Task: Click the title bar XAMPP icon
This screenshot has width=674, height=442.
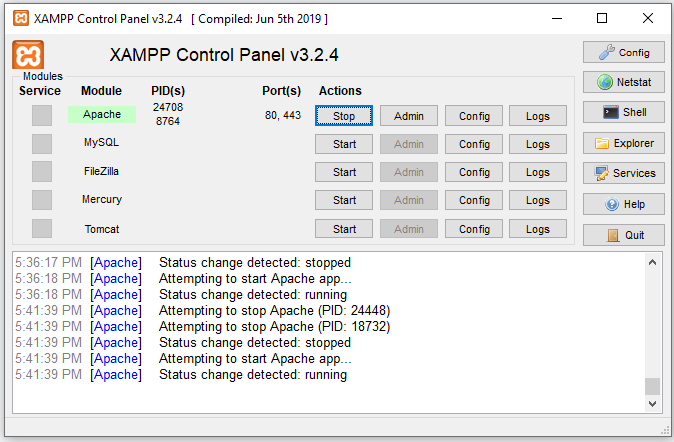Action: coord(21,18)
